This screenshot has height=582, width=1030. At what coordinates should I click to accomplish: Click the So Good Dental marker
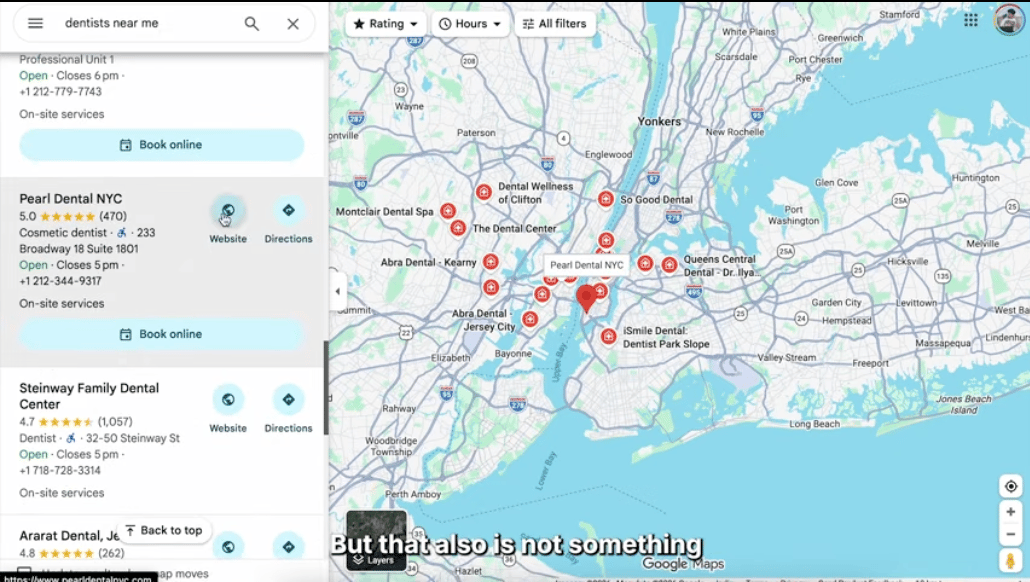click(606, 199)
